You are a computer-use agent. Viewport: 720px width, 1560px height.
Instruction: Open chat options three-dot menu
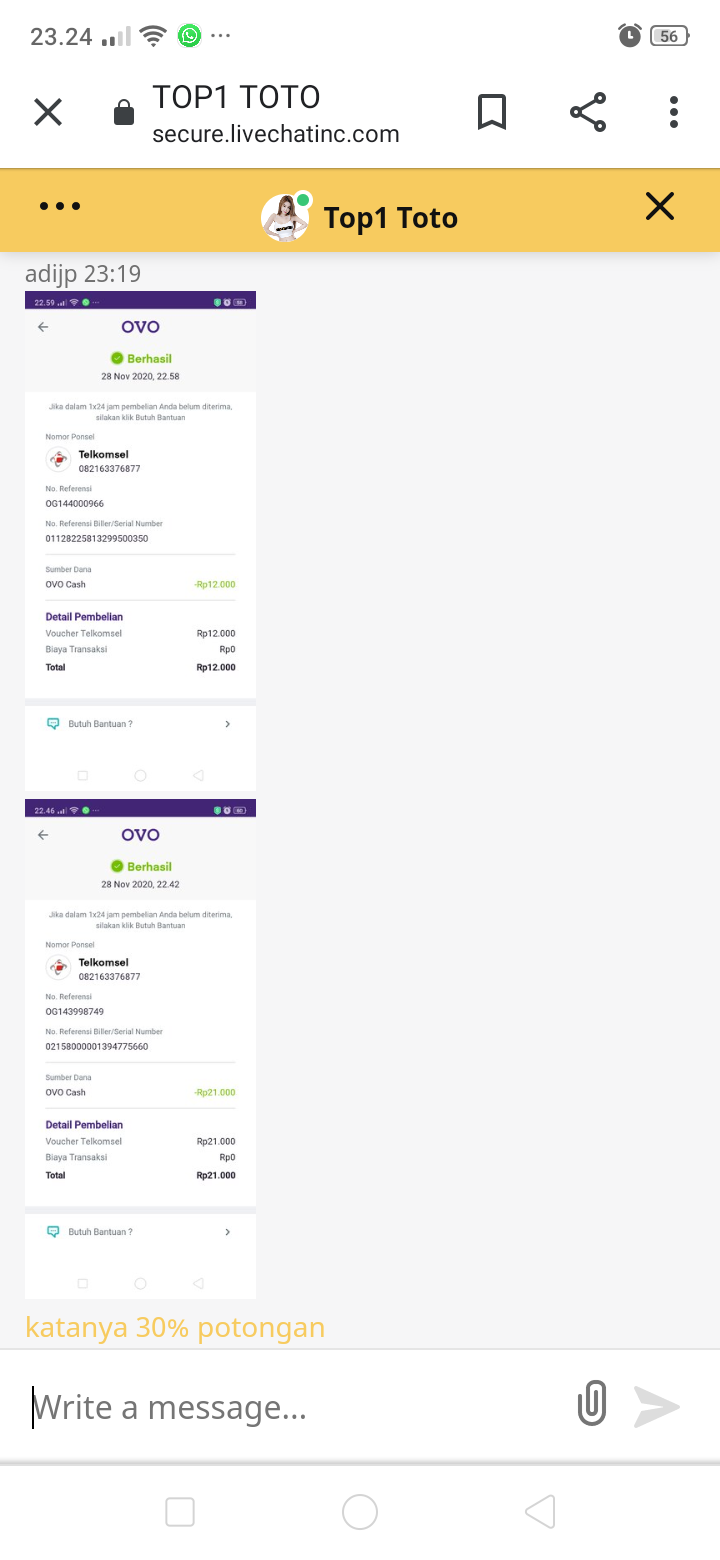click(x=60, y=207)
